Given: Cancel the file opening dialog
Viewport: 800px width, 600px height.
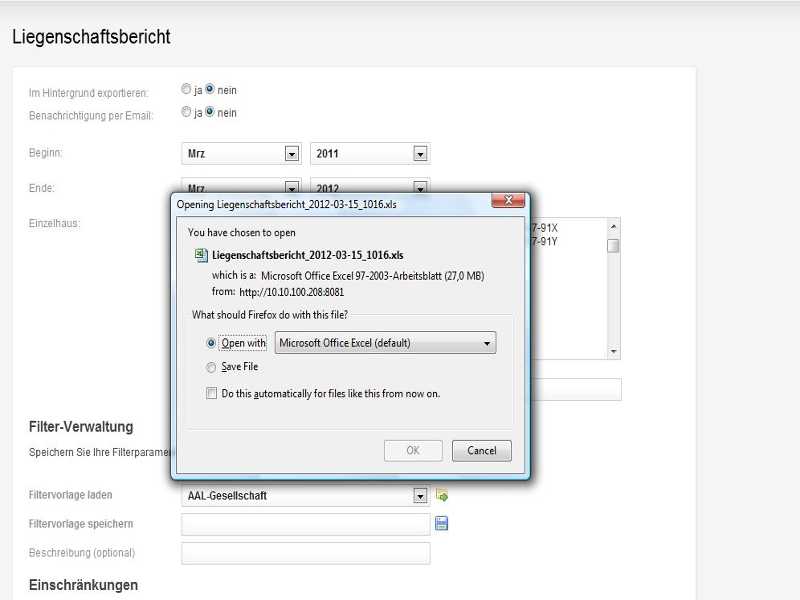Looking at the screenshot, I should (482, 451).
